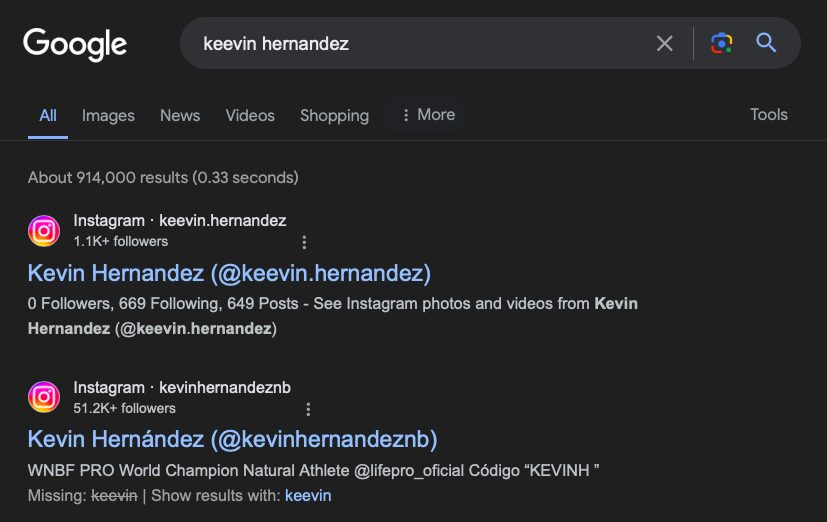Image resolution: width=827 pixels, height=522 pixels.
Task: Open Kevin Hernandez (@keevin.hernandez) link
Action: click(x=229, y=272)
